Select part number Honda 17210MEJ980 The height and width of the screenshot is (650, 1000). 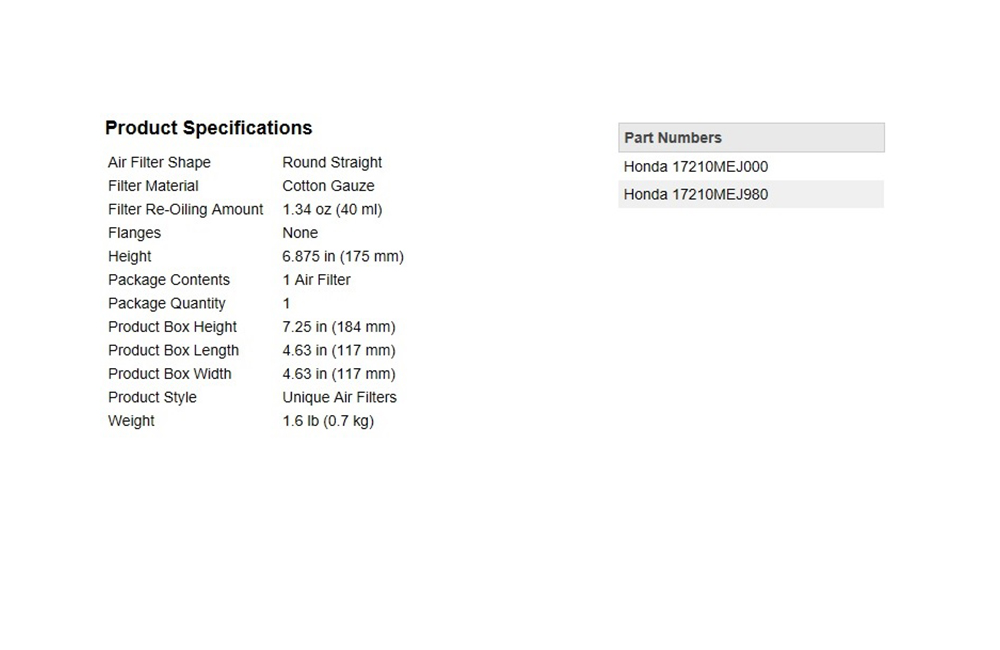click(696, 194)
